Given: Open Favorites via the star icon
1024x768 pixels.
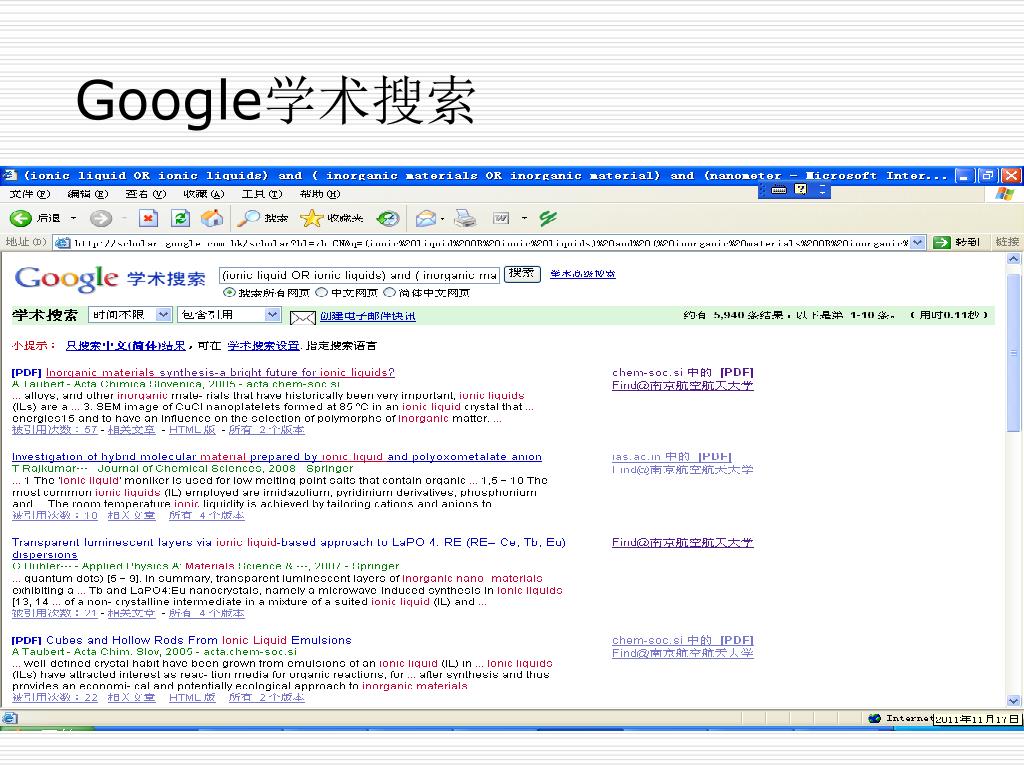Looking at the screenshot, I should (312, 218).
